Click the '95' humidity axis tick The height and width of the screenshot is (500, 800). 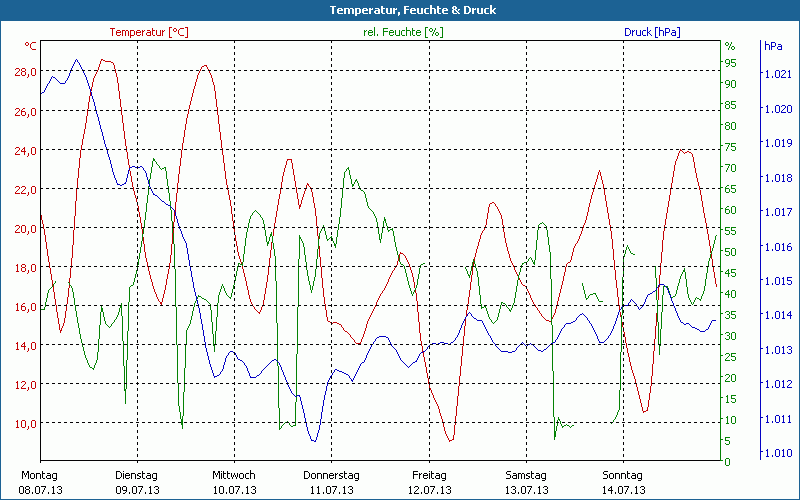pos(730,63)
